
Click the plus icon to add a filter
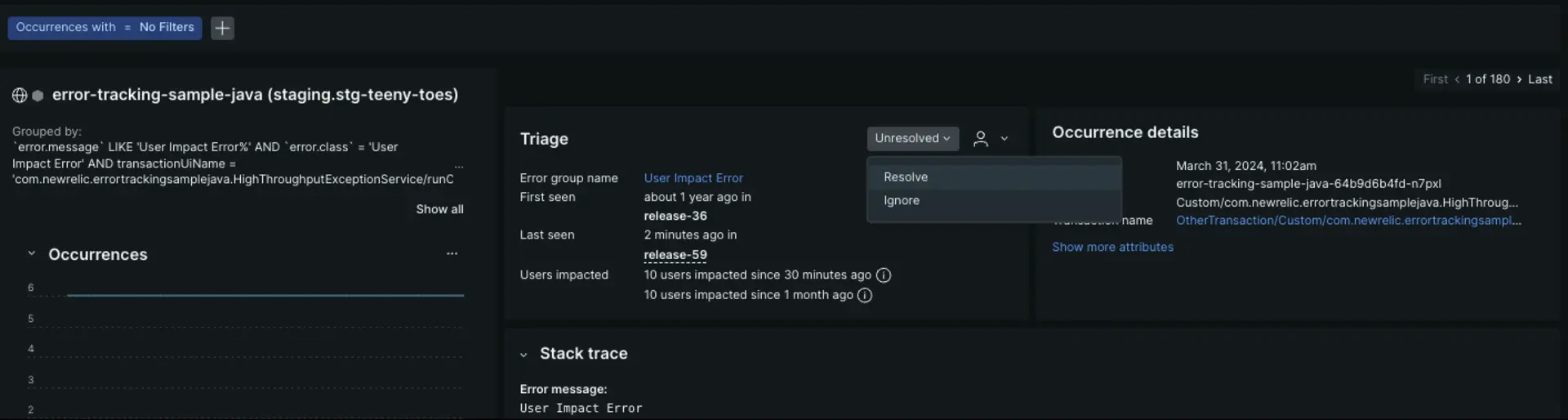pyautogui.click(x=222, y=28)
